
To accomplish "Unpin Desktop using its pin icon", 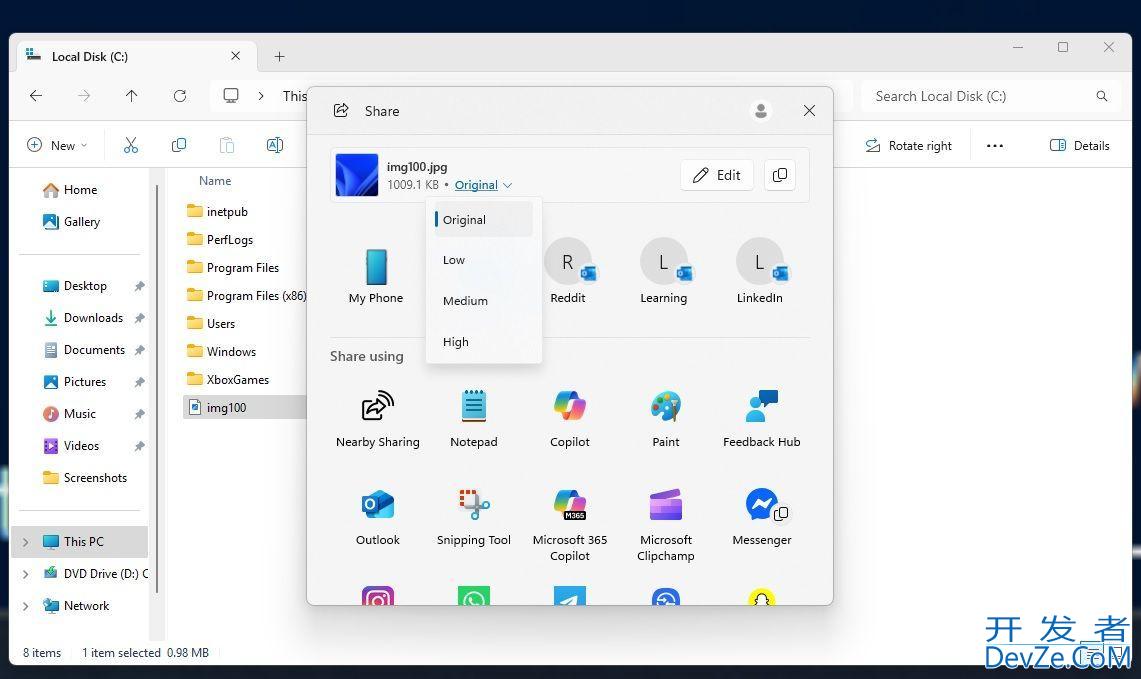I will 140,287.
